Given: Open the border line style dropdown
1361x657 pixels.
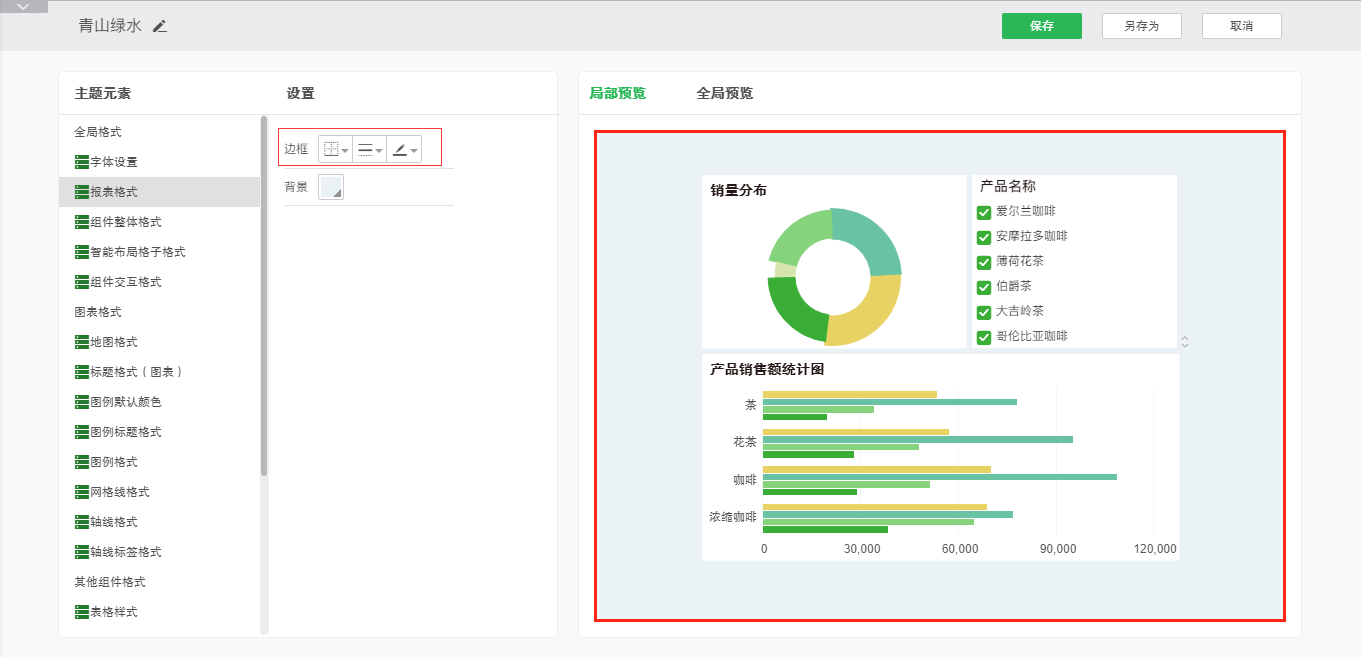Looking at the screenshot, I should tap(369, 150).
